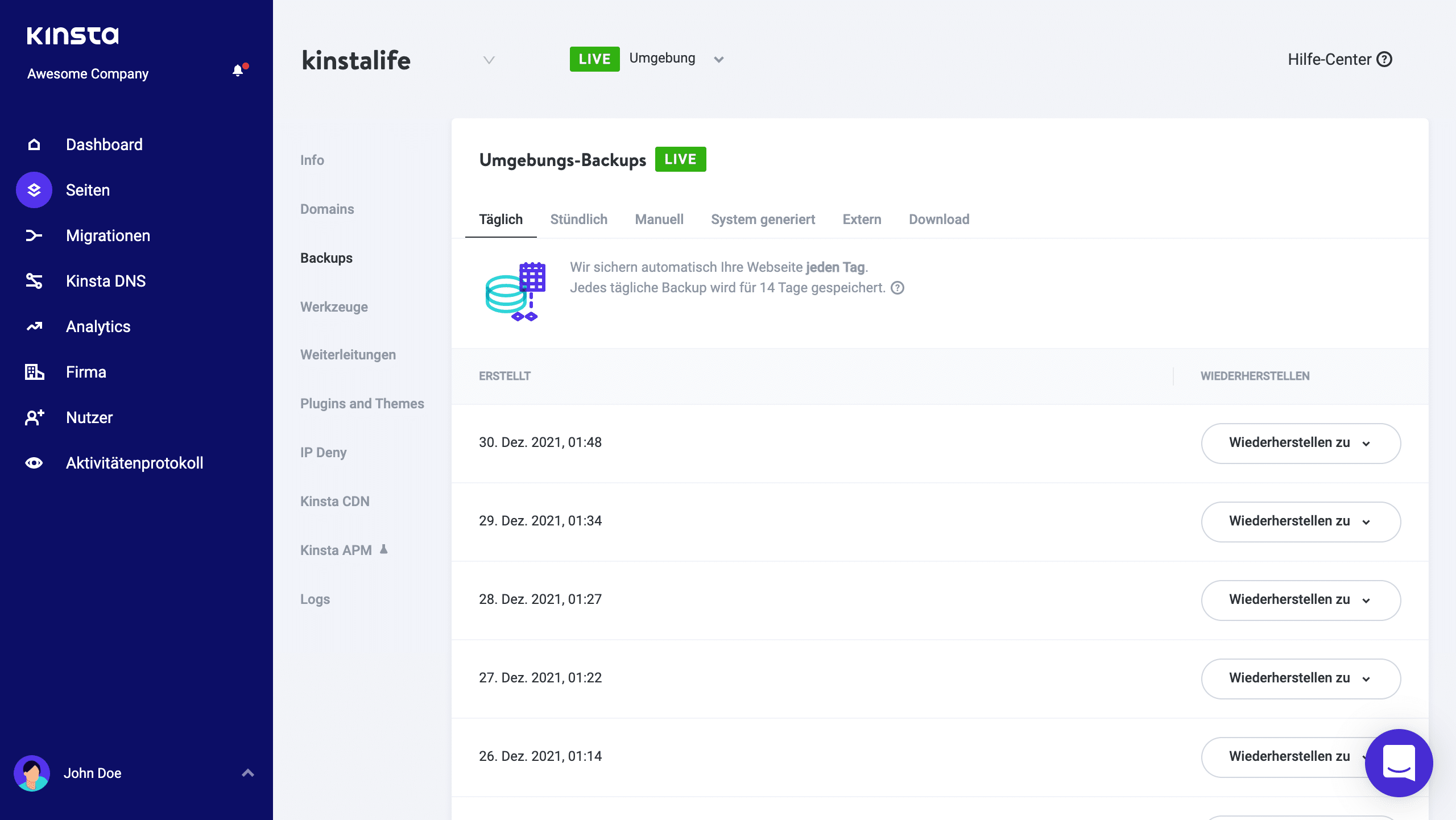The image size is (1456, 820).
Task: Open the Aktivitätenprotokoll eye icon
Action: (x=34, y=462)
